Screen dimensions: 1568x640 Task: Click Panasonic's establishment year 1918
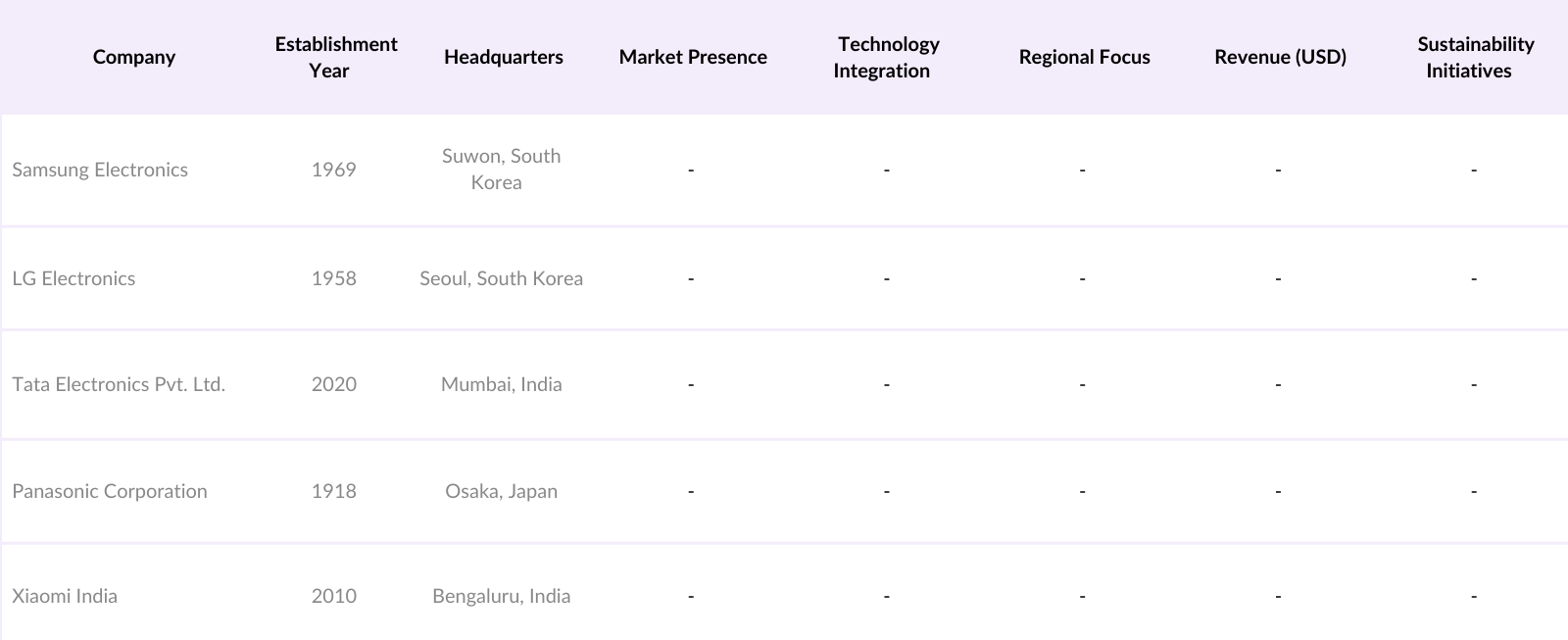[333, 491]
